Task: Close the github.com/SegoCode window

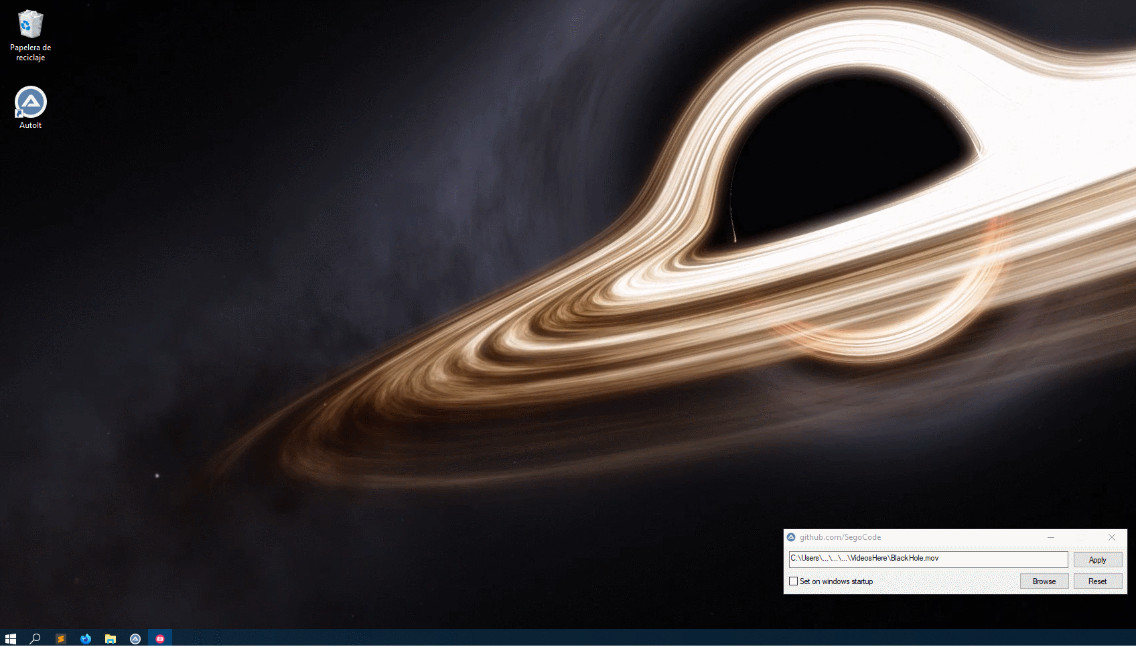Action: coord(1111,537)
